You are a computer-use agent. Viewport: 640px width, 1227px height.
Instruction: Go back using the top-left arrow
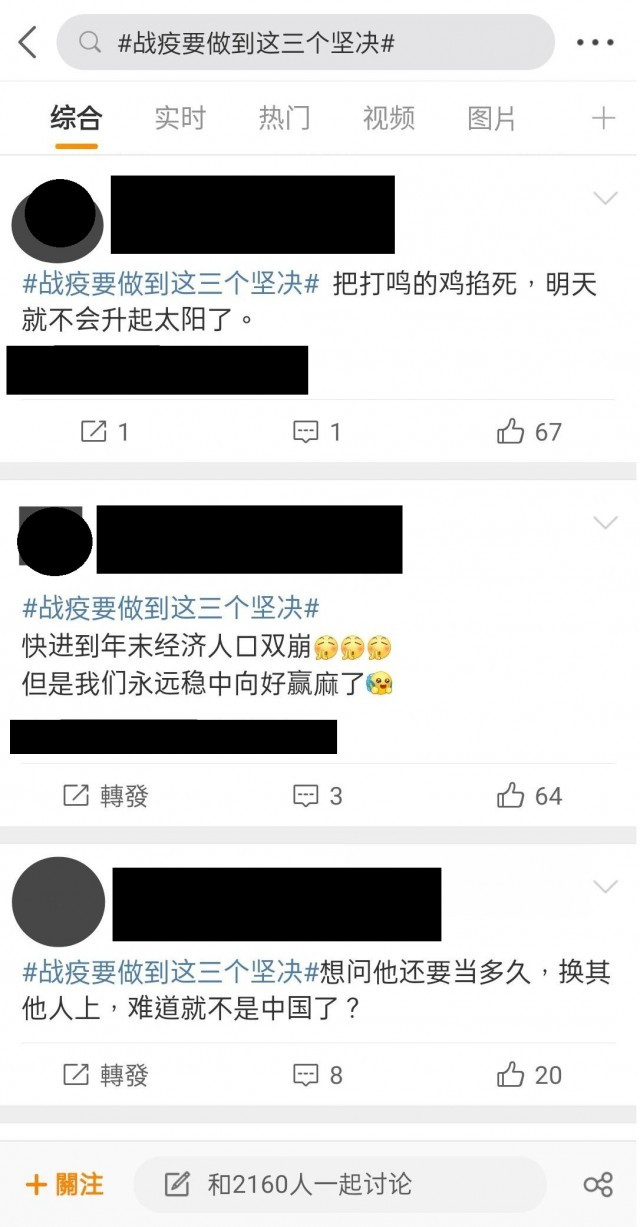tap(27, 42)
